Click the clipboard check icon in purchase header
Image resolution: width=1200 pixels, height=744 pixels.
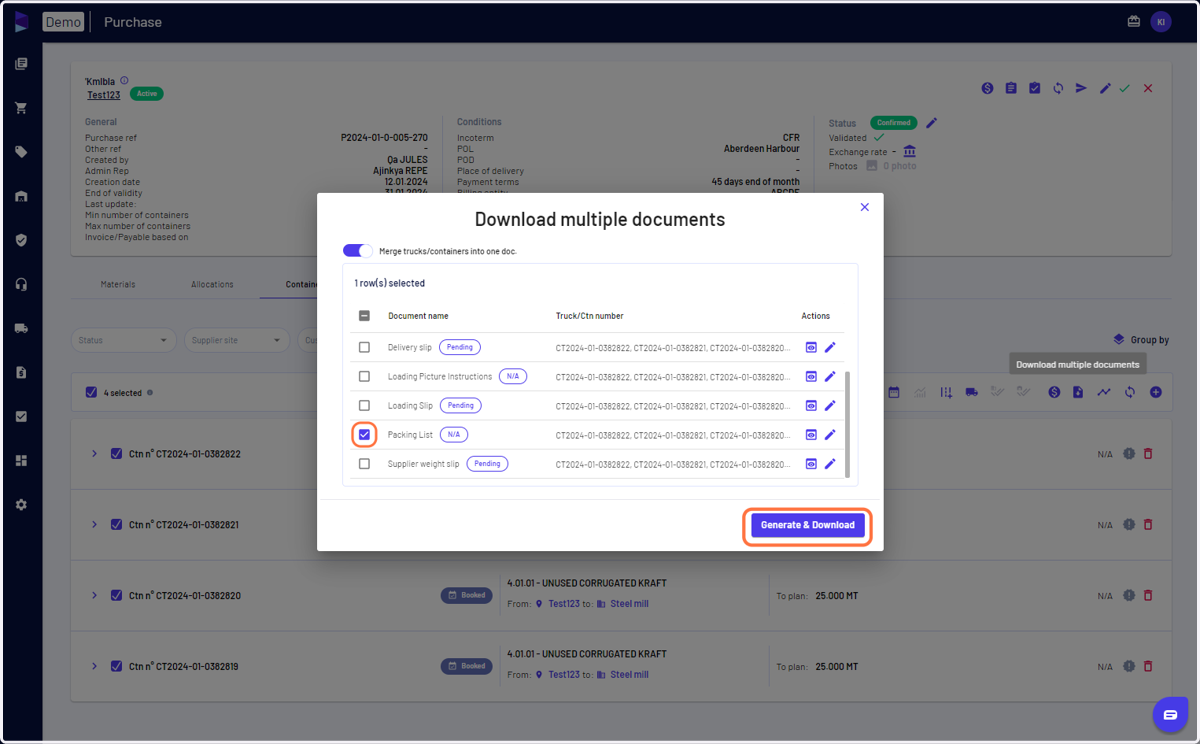(x=1034, y=88)
